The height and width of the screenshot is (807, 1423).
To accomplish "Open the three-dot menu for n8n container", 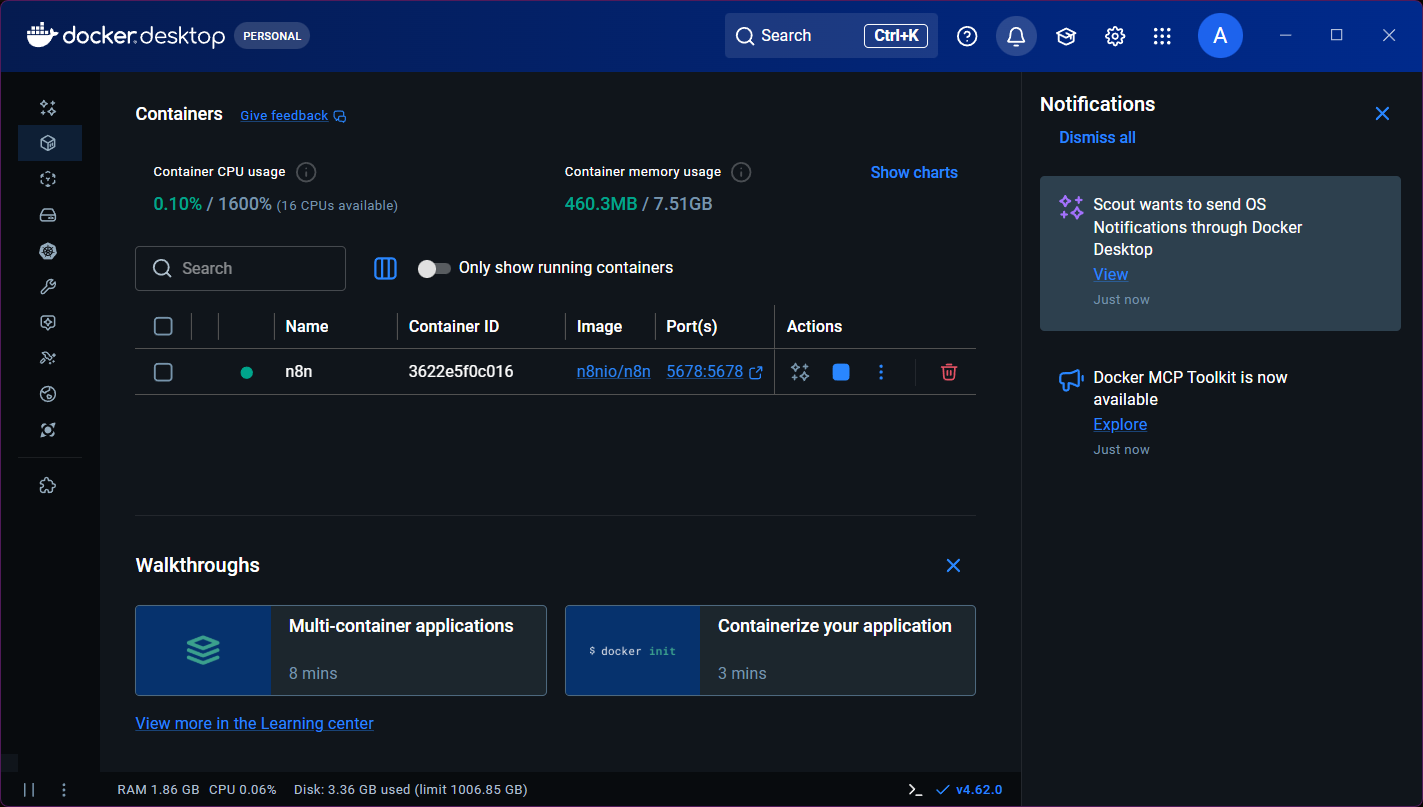I will click(x=881, y=372).
